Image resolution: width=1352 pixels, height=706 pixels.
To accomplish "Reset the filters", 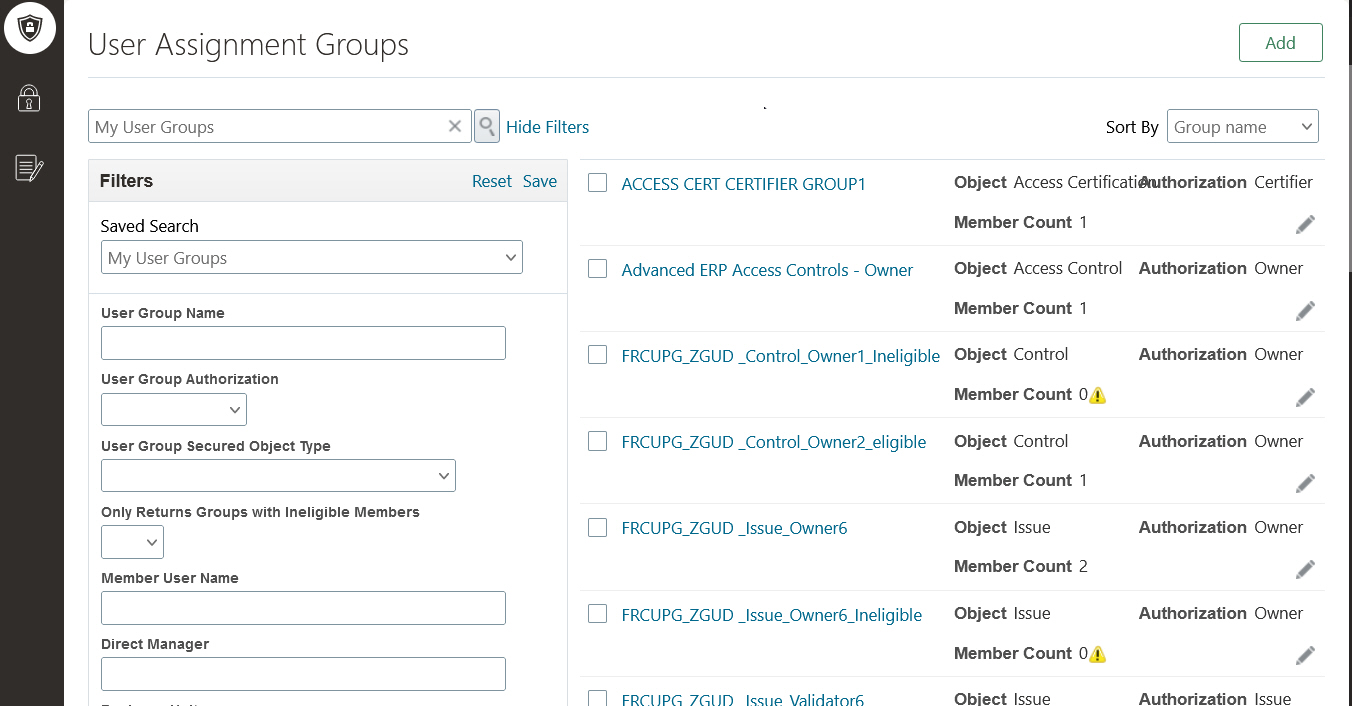I will coord(491,181).
